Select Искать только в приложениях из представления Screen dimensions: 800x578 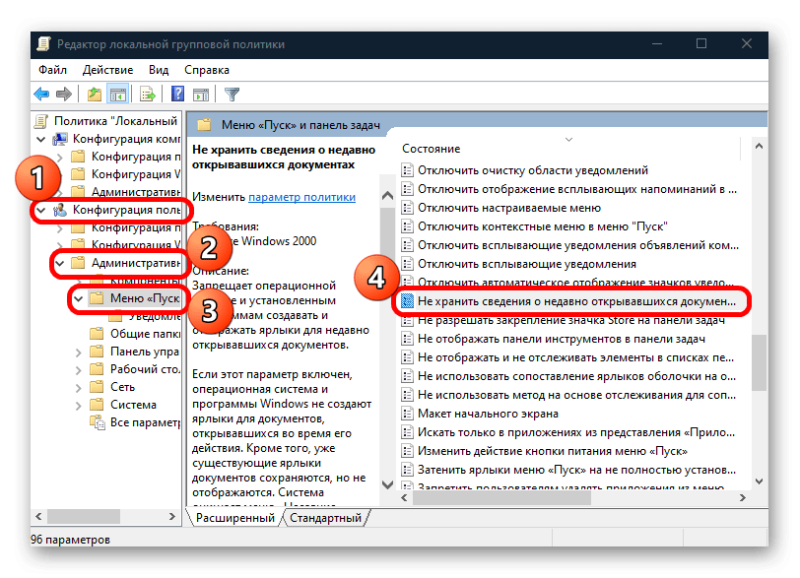(576, 432)
